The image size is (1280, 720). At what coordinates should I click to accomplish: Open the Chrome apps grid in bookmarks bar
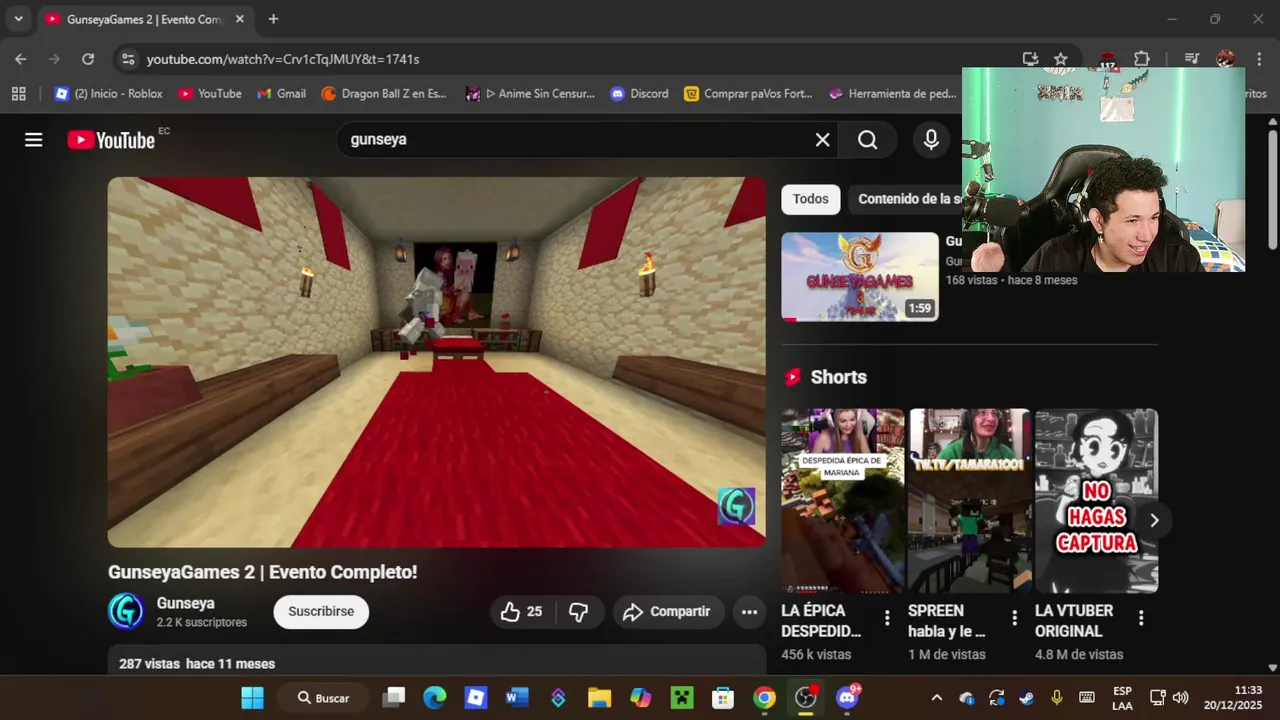18,94
